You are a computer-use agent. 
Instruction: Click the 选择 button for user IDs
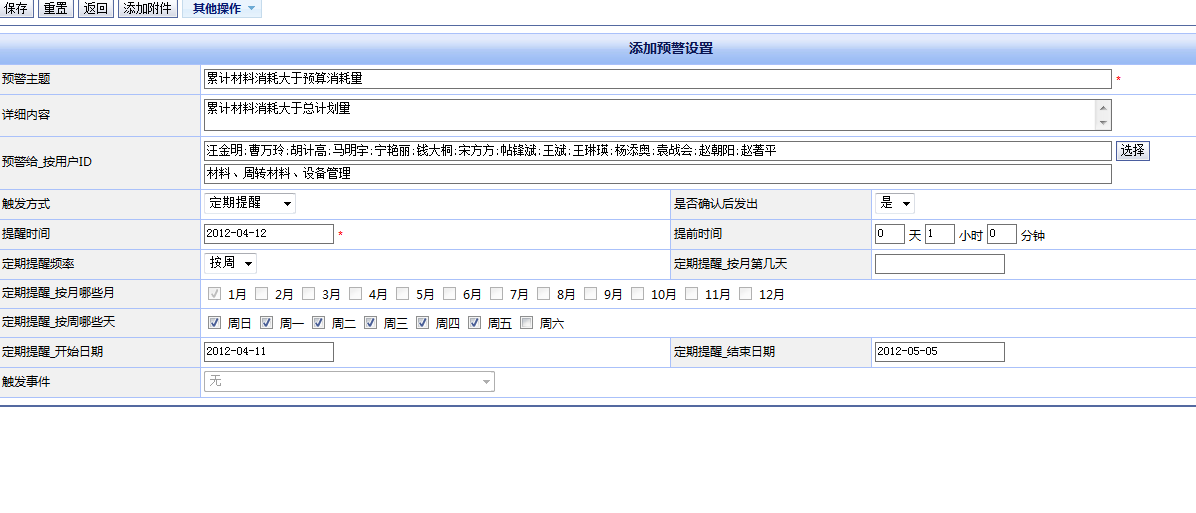pyautogui.click(x=1132, y=151)
